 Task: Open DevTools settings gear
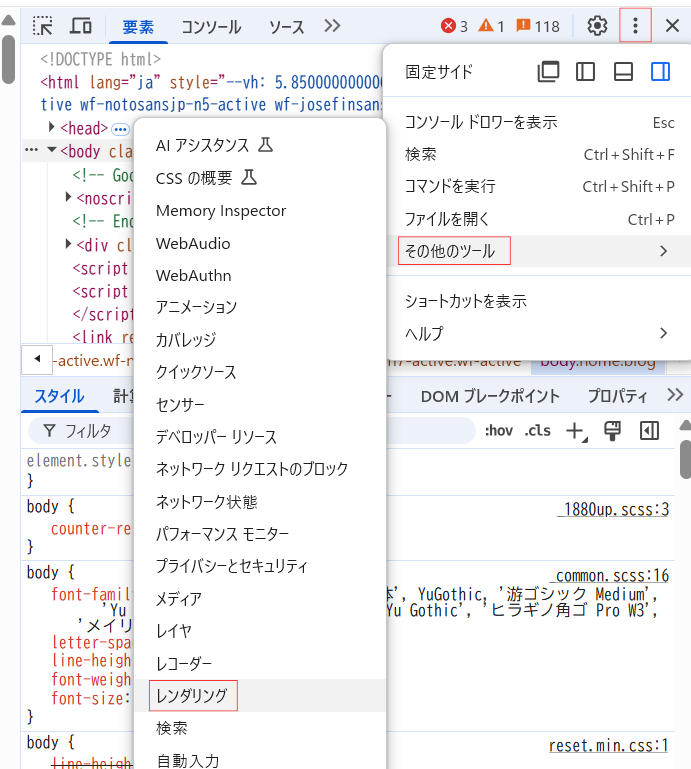[x=597, y=26]
